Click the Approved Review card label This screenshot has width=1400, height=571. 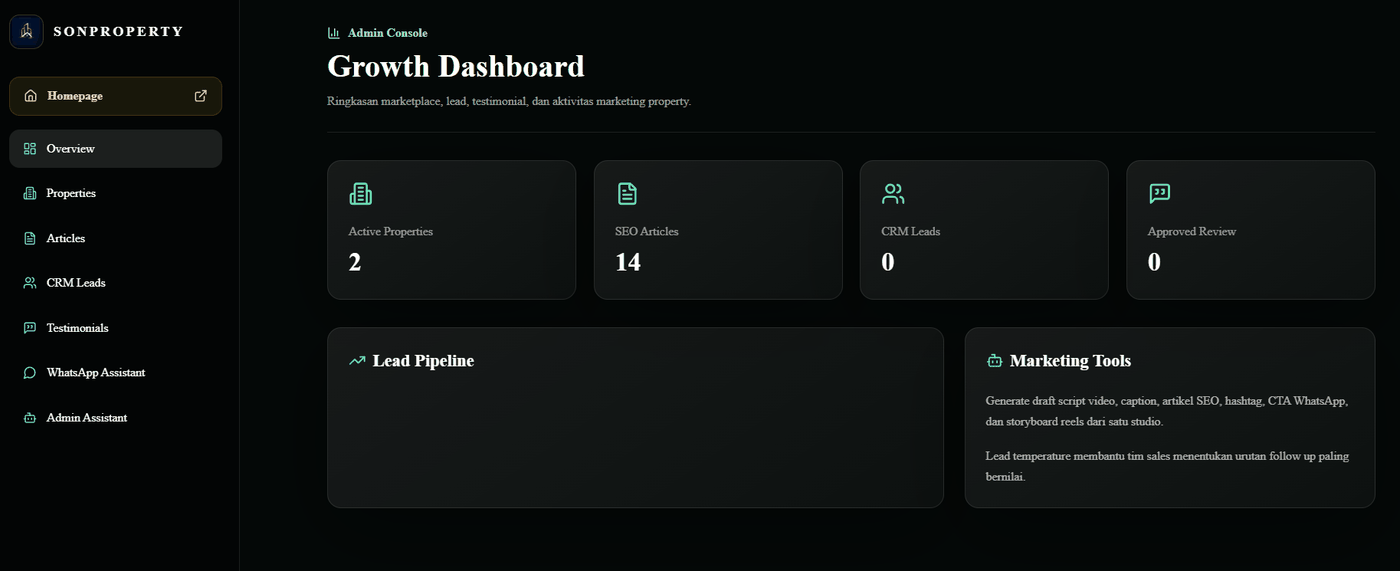[x=1192, y=231]
